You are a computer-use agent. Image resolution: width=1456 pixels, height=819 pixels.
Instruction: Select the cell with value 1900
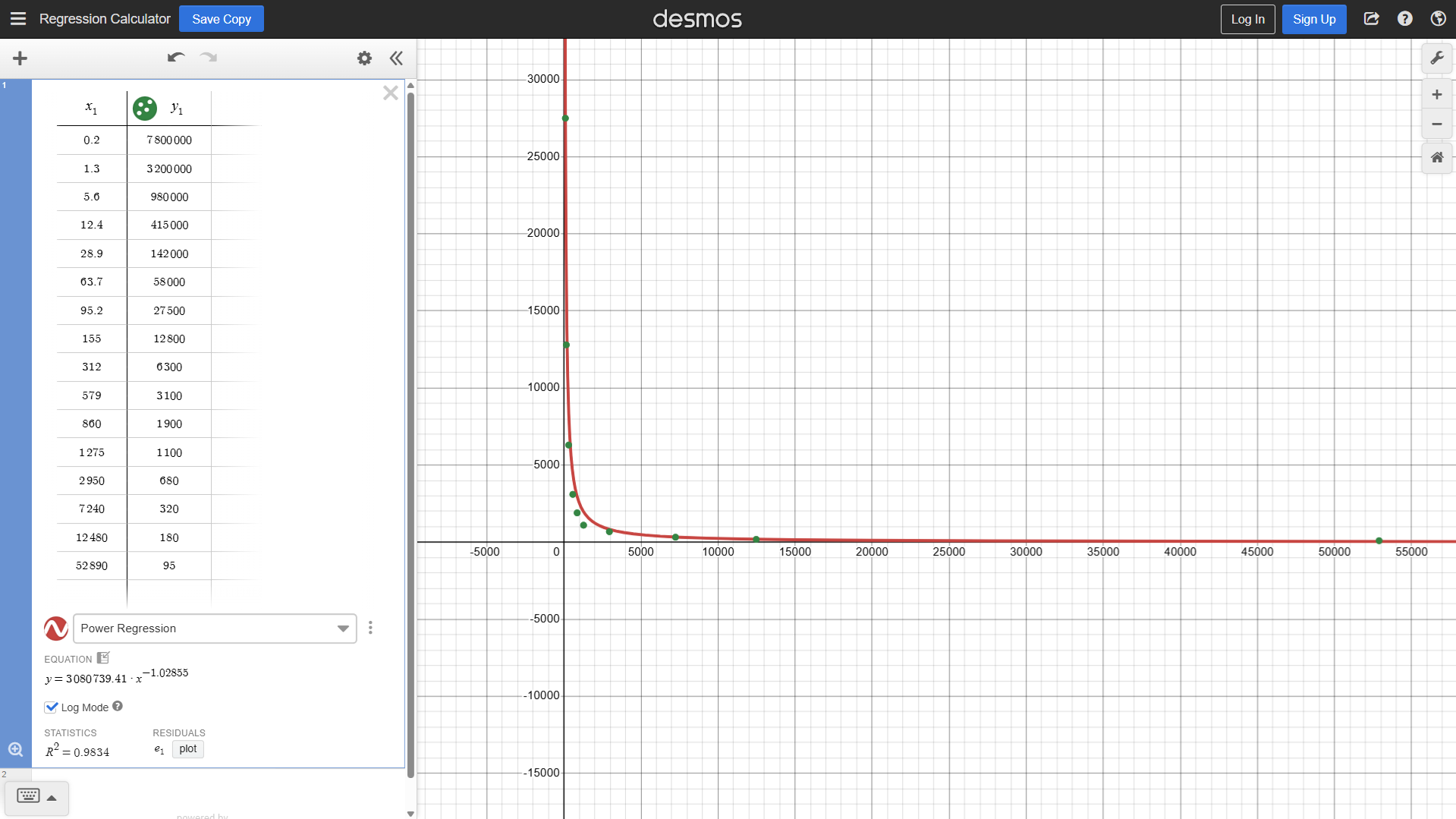tap(169, 424)
